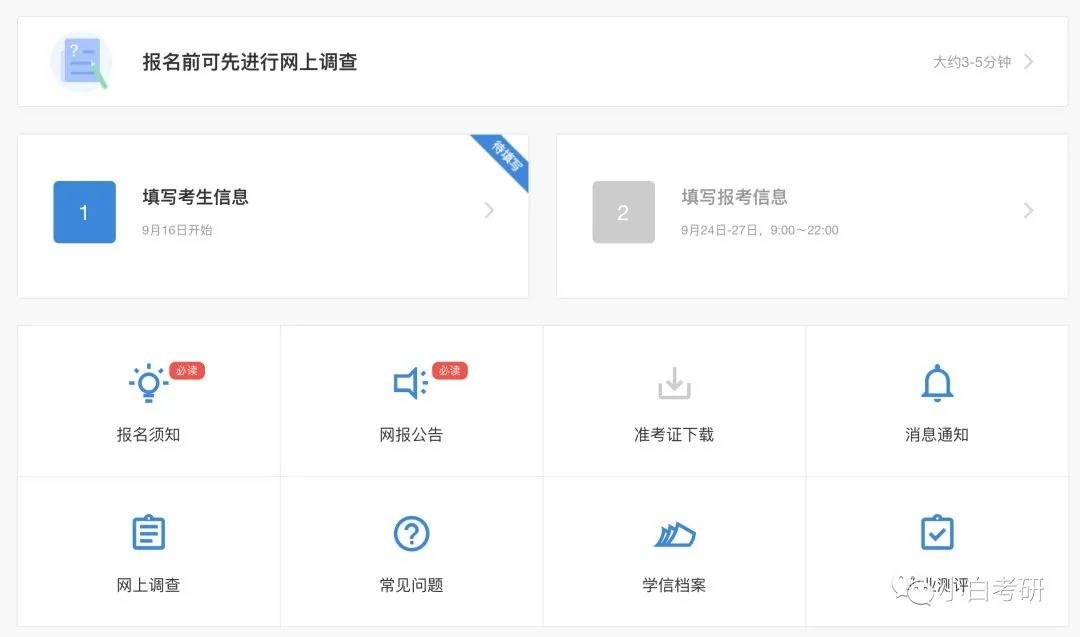This screenshot has height=637, width=1080.
Task: Click the 报名前可先进行网上调查 banner link
Action: (x=249, y=61)
